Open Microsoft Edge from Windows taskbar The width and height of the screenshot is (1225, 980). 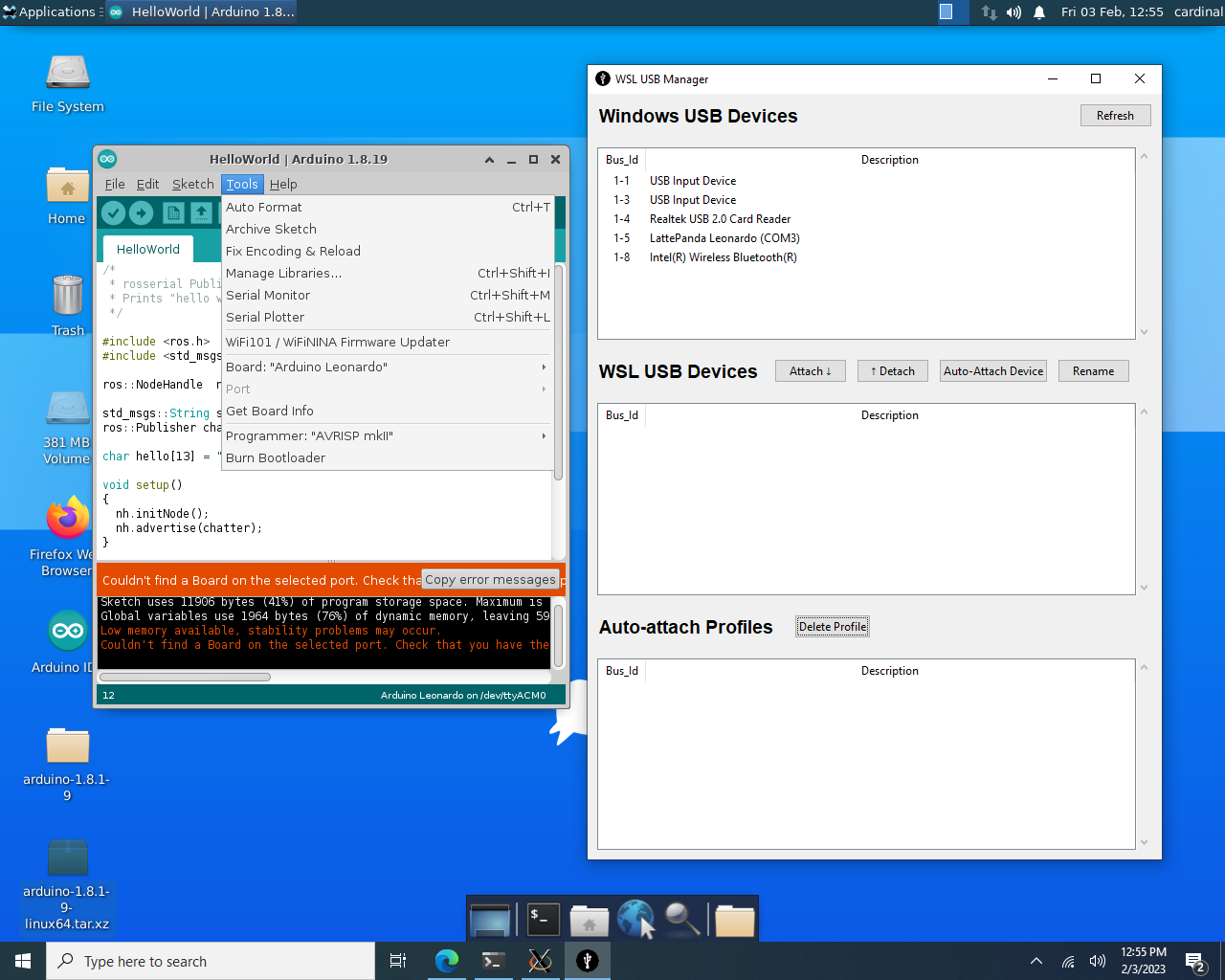pyautogui.click(x=446, y=961)
